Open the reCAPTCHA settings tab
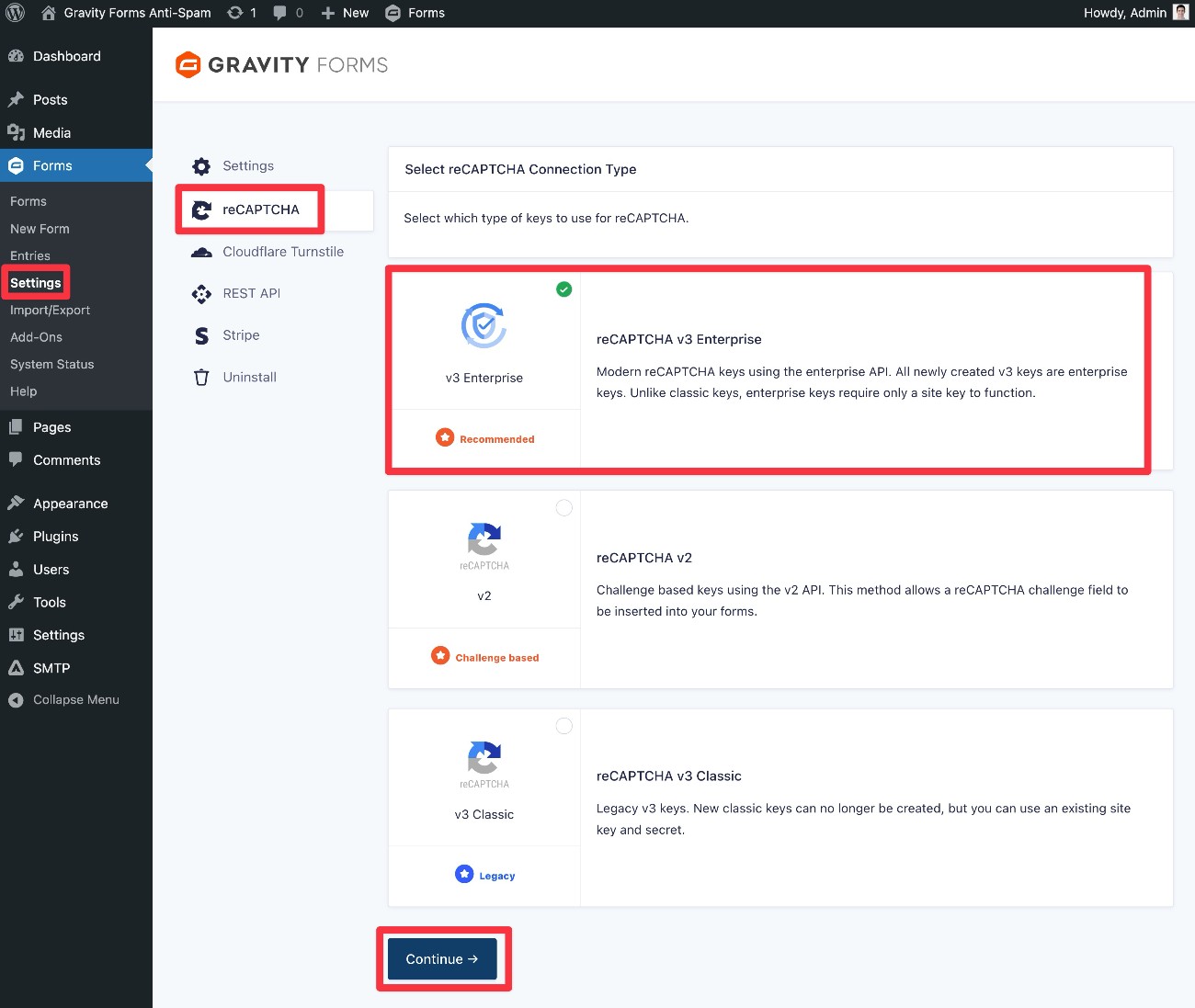This screenshot has width=1195, height=1008. (x=260, y=210)
